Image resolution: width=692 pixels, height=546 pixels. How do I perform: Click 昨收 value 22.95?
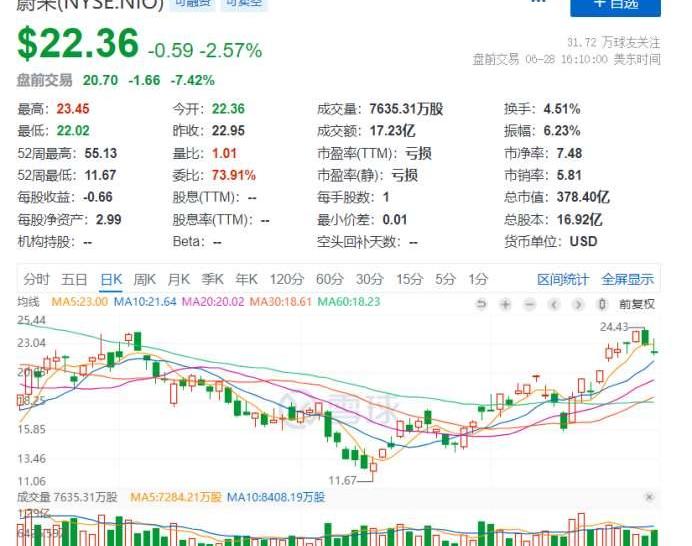coord(228,131)
